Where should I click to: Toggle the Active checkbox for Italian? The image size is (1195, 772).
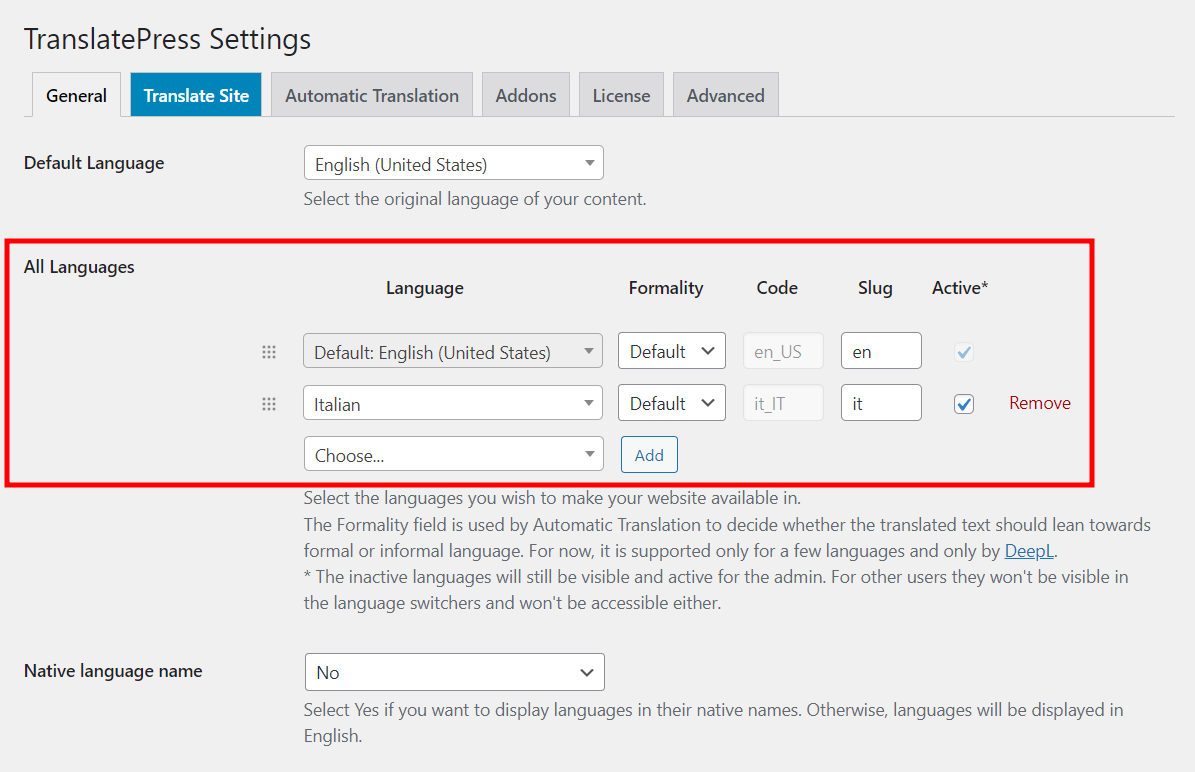pyautogui.click(x=963, y=404)
